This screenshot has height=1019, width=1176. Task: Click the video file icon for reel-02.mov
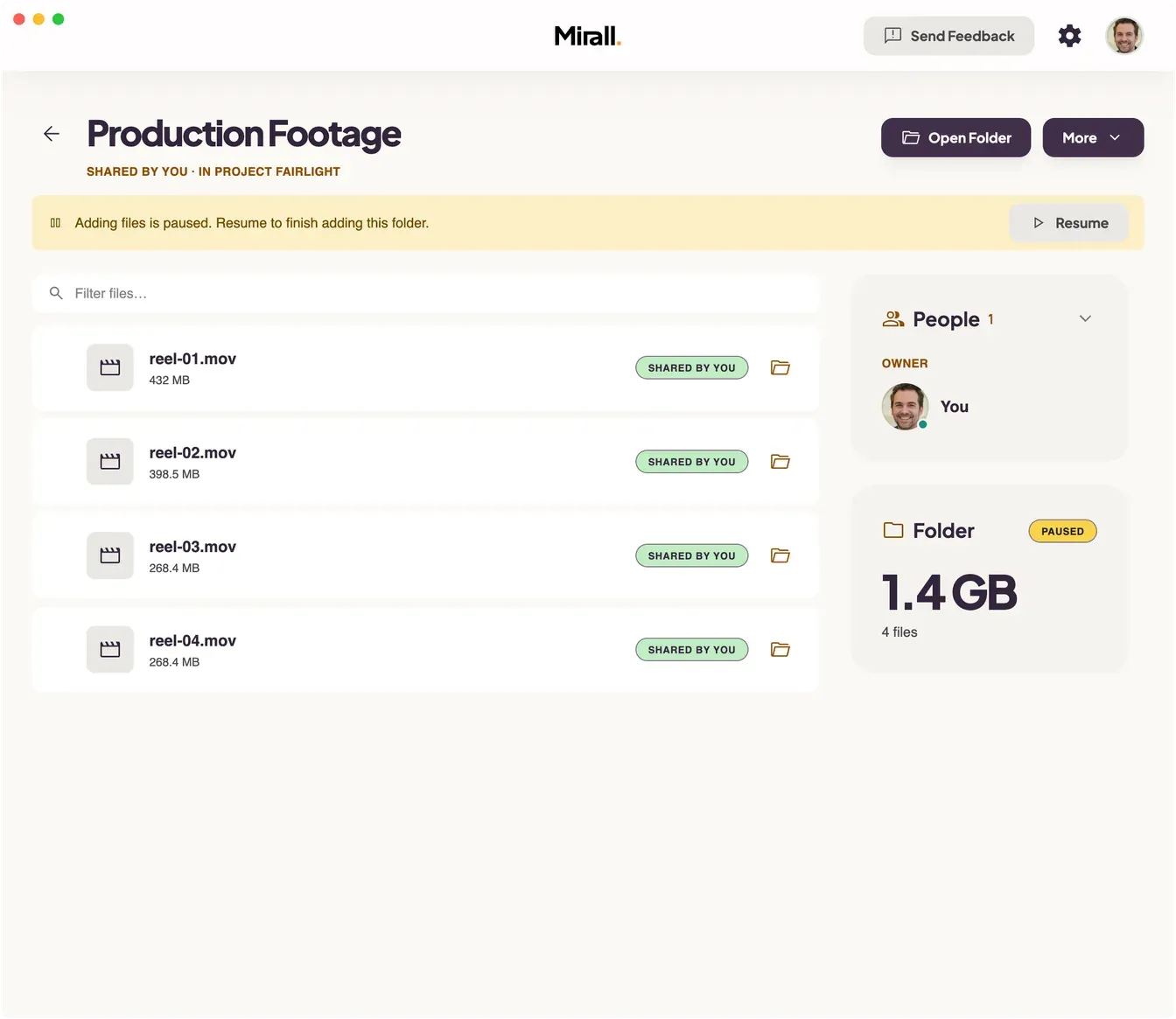pos(110,461)
